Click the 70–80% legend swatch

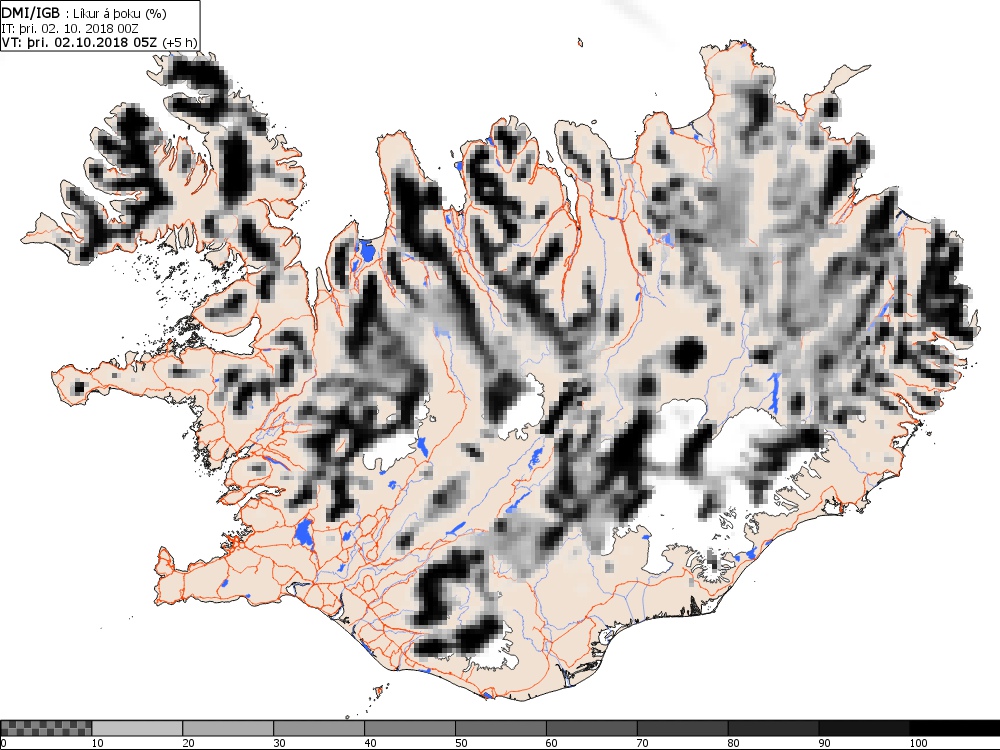point(682,728)
